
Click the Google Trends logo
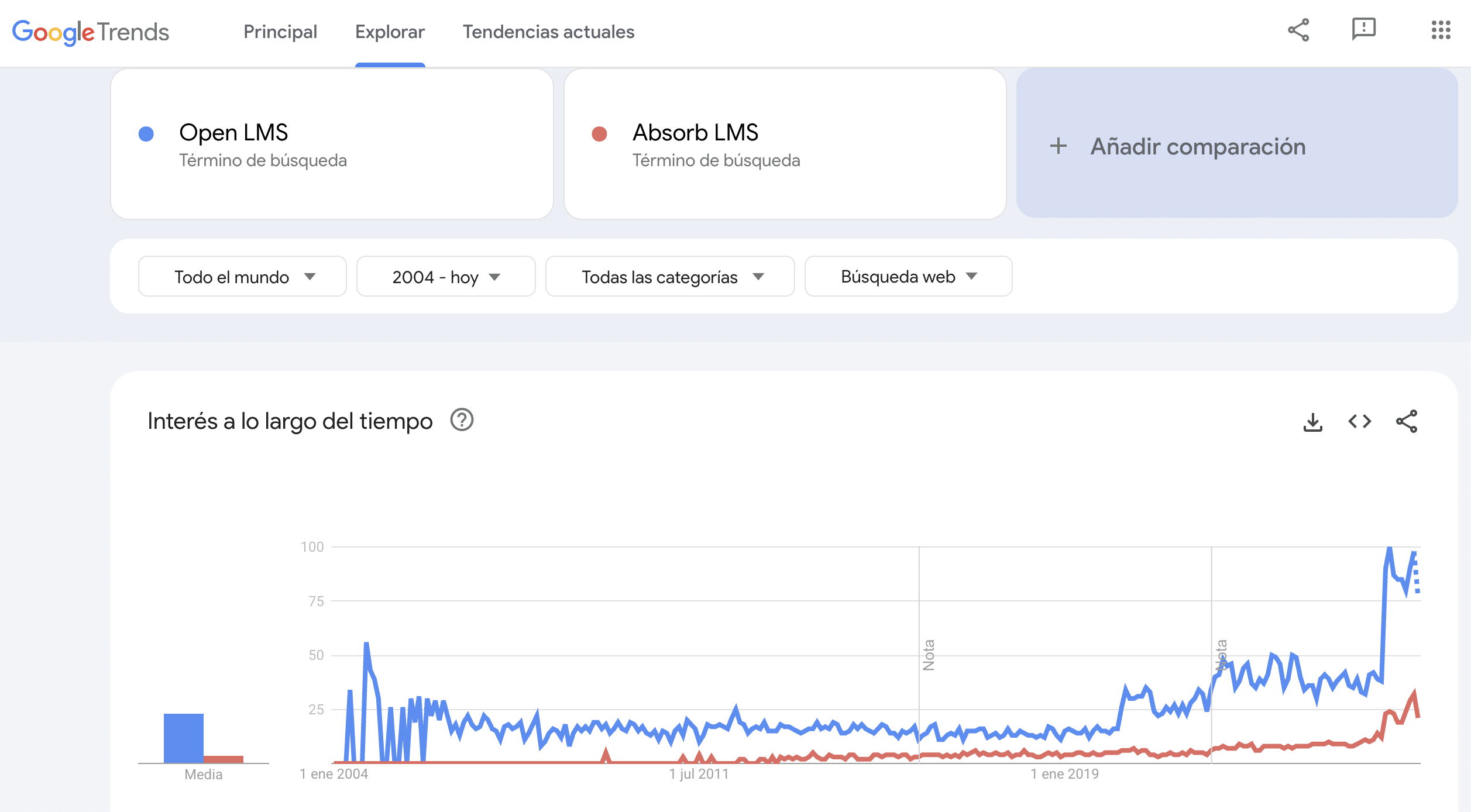coord(91,32)
